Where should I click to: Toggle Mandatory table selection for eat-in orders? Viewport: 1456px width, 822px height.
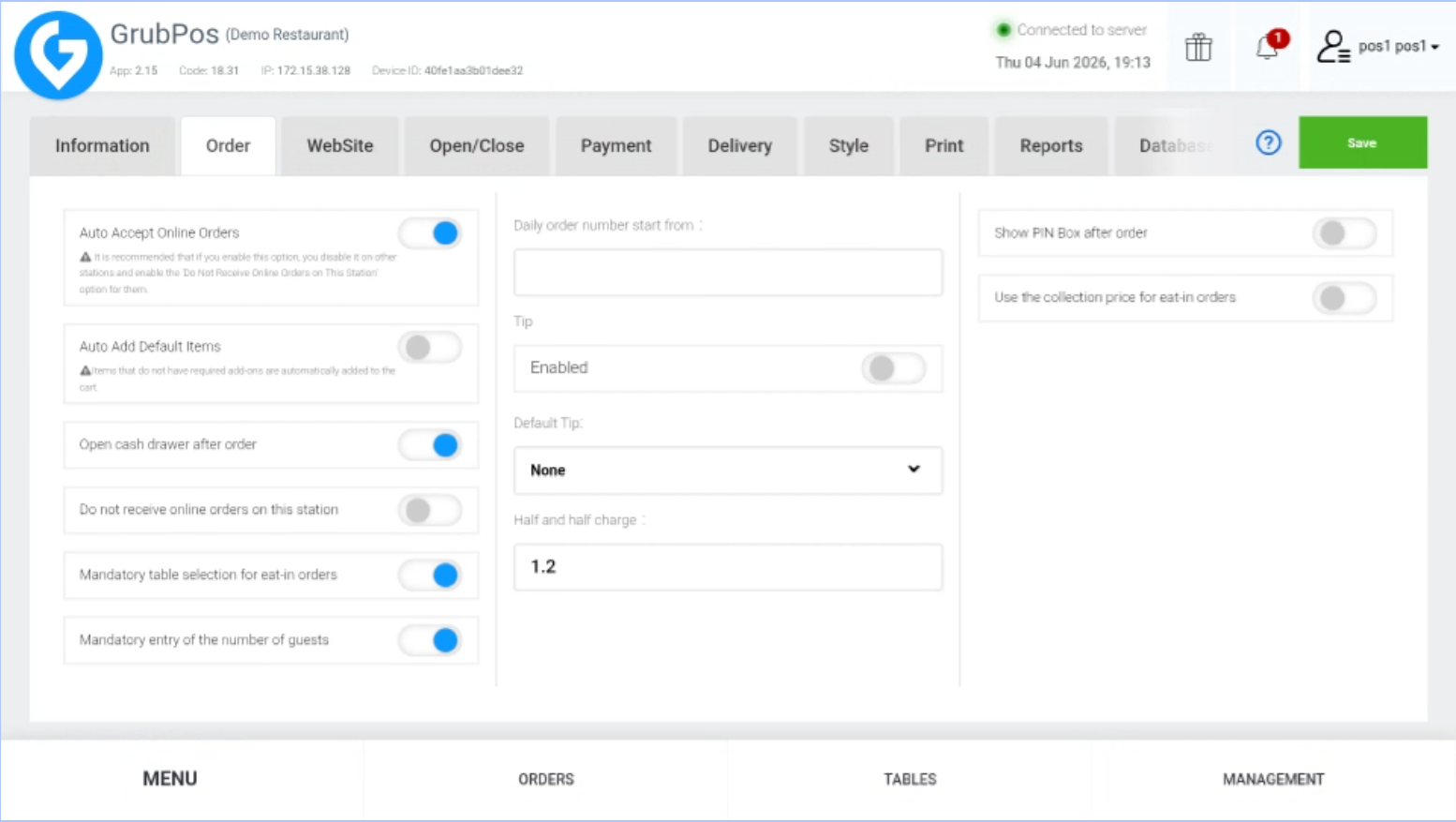(430, 575)
